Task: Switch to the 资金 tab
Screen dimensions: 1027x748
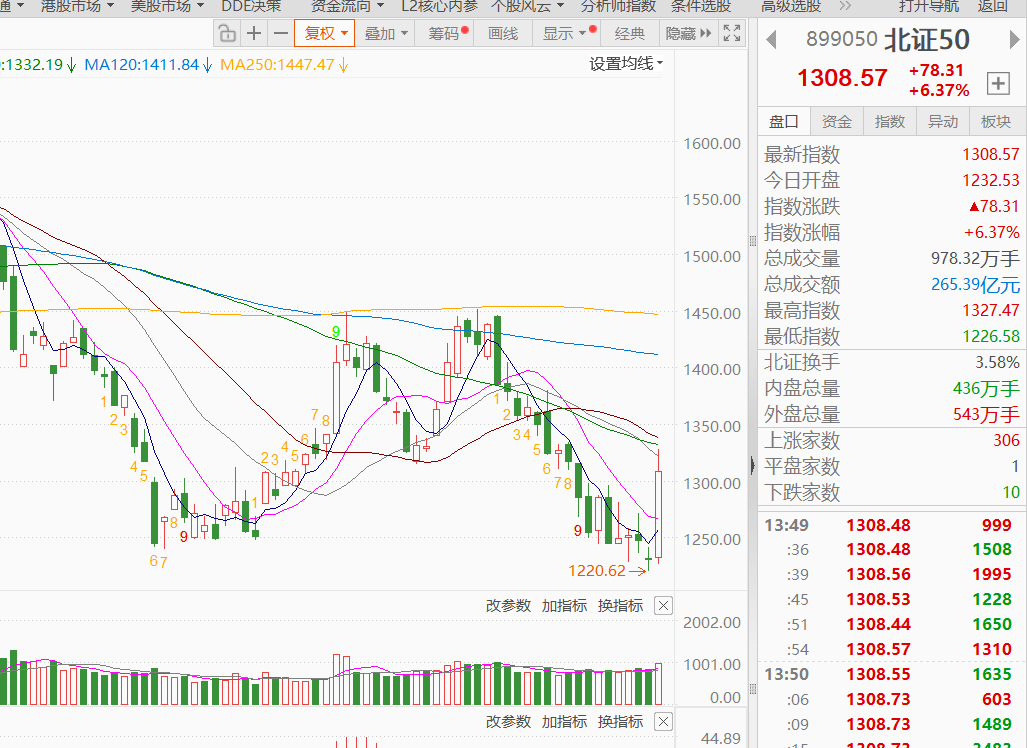Action: (836, 121)
